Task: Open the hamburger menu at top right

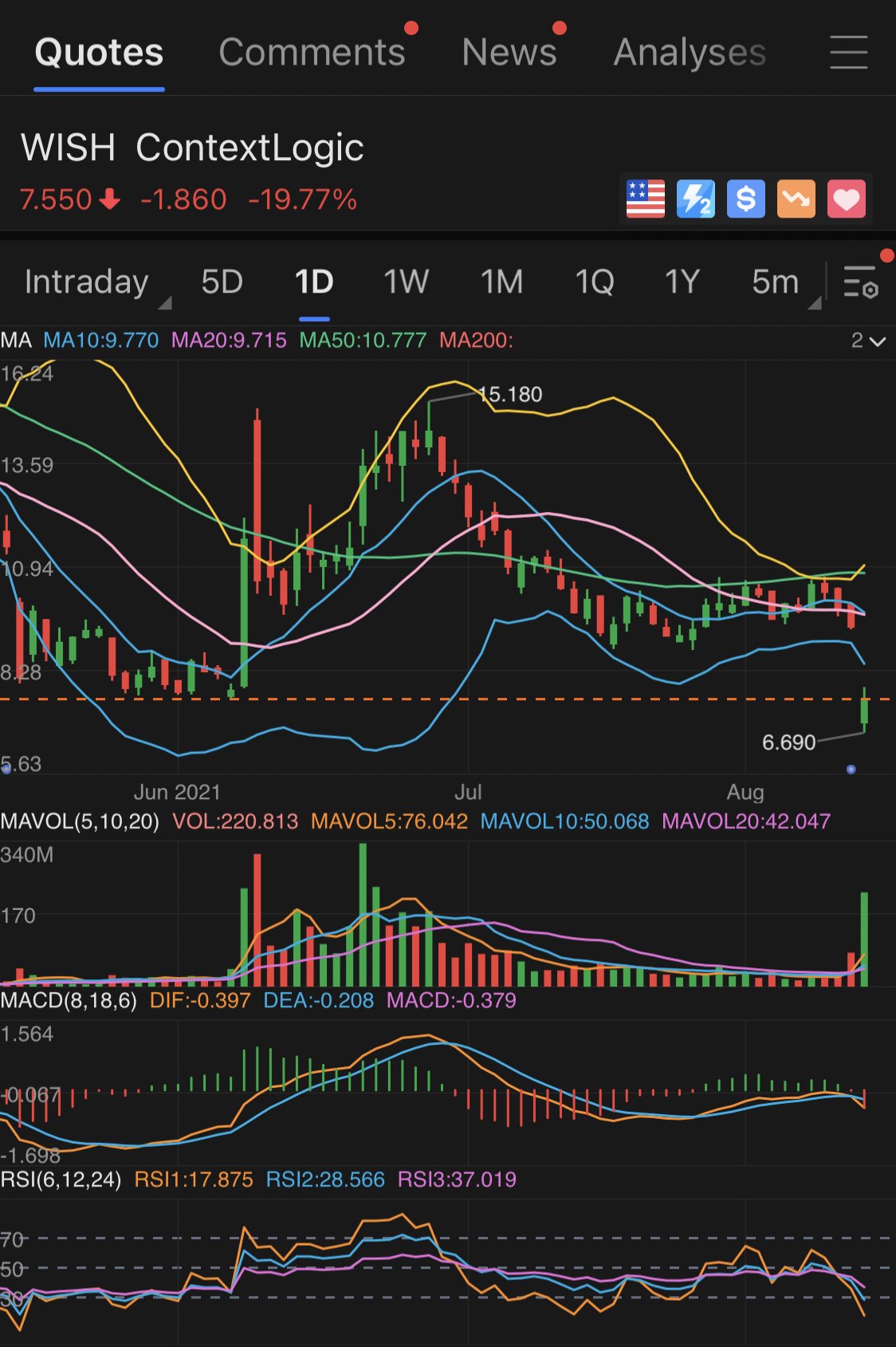Action: click(848, 52)
